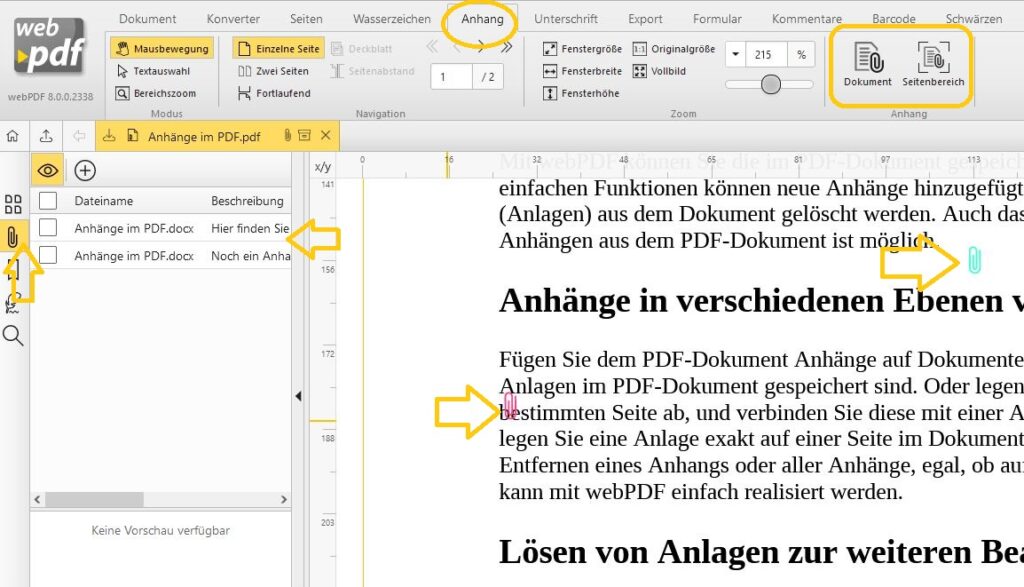
Task: Open the Kommentare ribbon tab
Action: pos(806,18)
